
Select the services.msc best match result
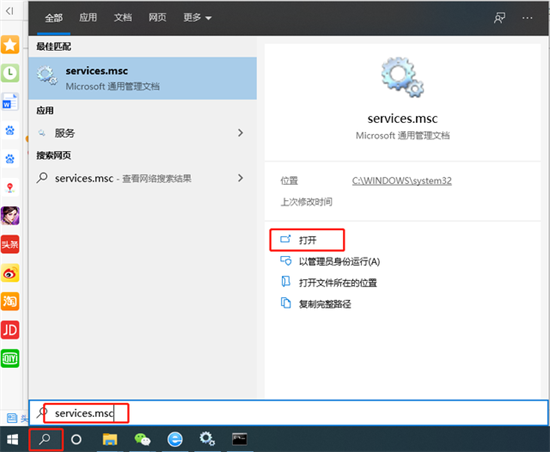pyautogui.click(x=143, y=78)
